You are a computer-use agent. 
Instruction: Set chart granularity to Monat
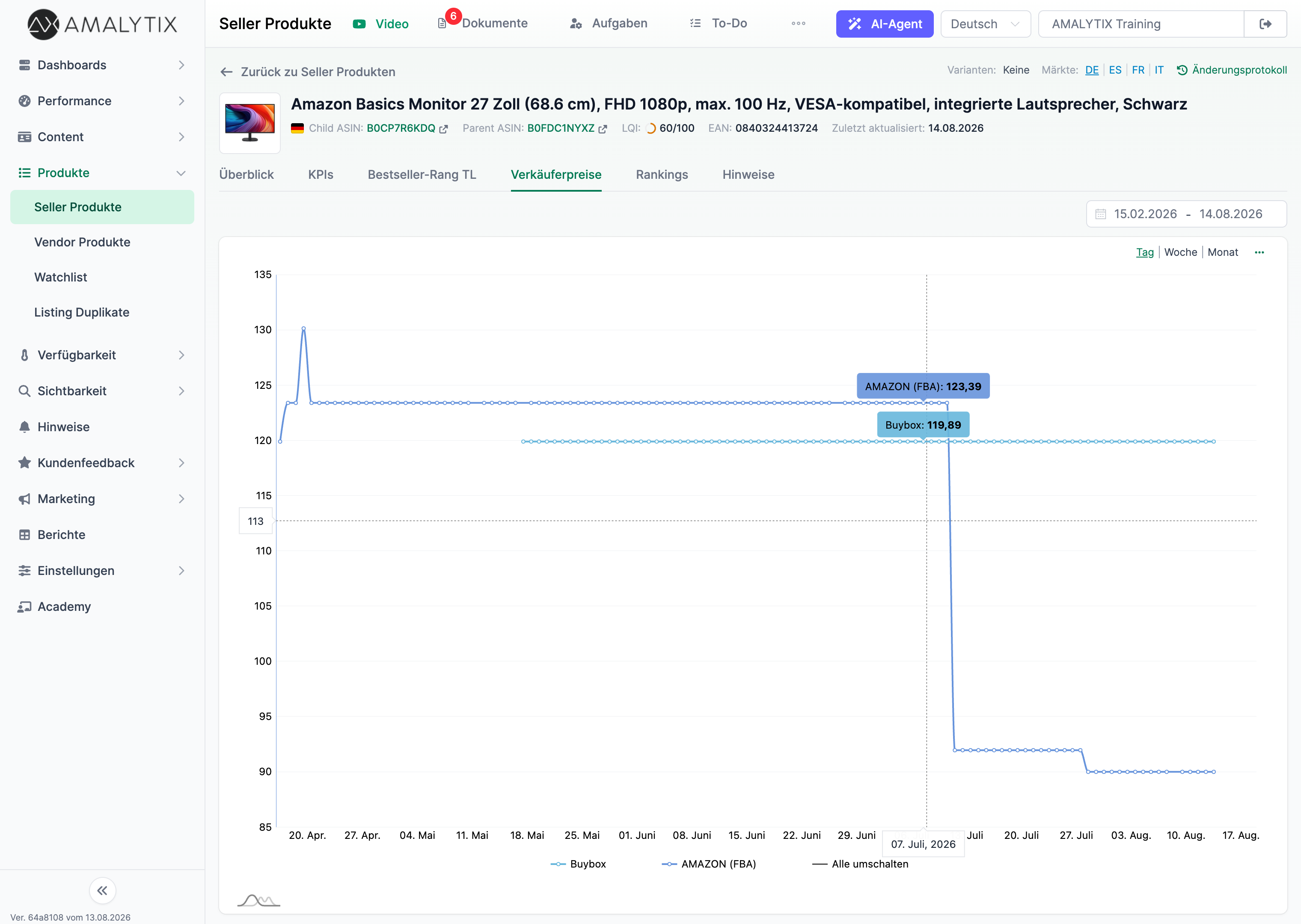(1222, 252)
